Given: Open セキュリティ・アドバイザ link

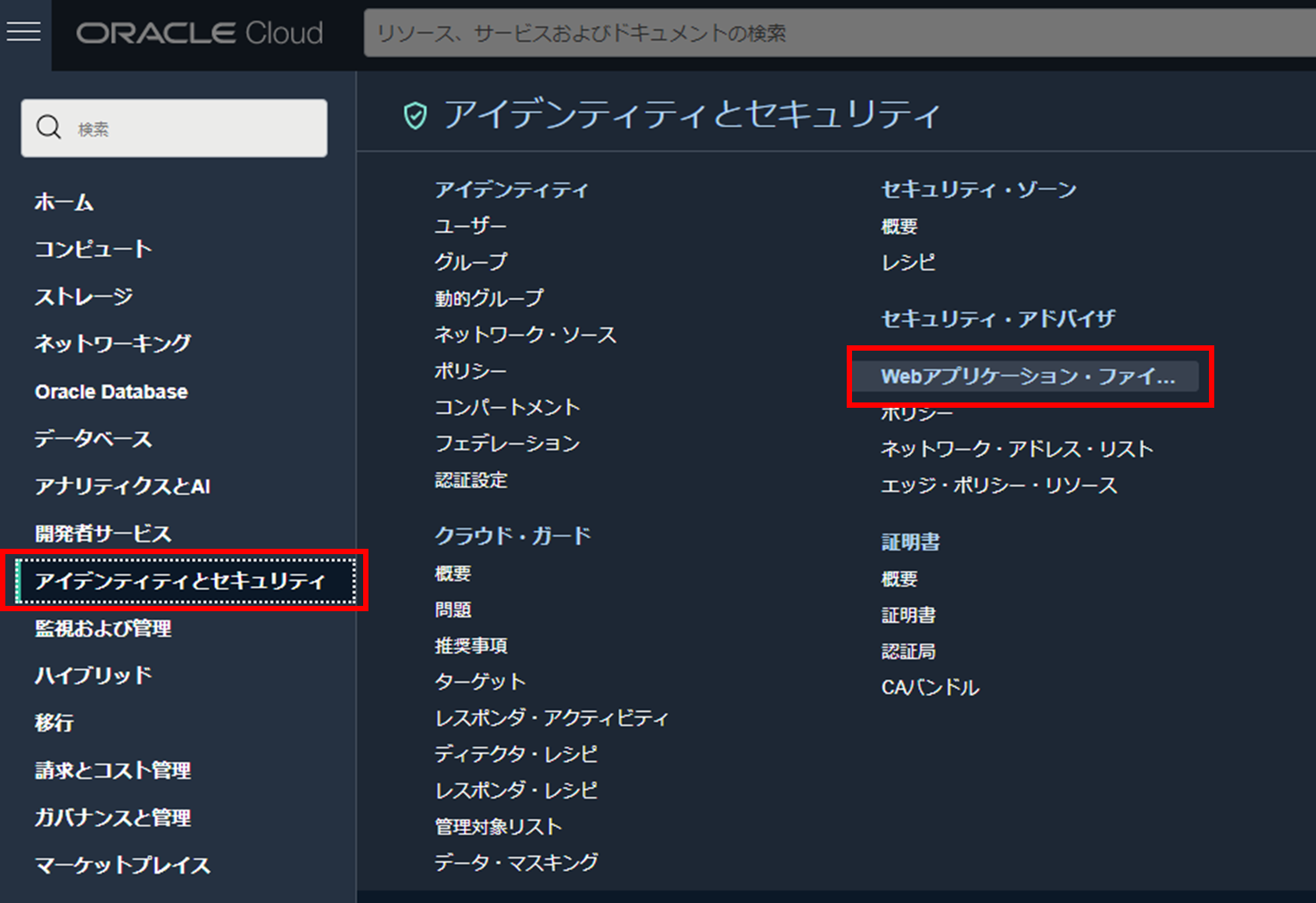Looking at the screenshot, I should pos(998,319).
